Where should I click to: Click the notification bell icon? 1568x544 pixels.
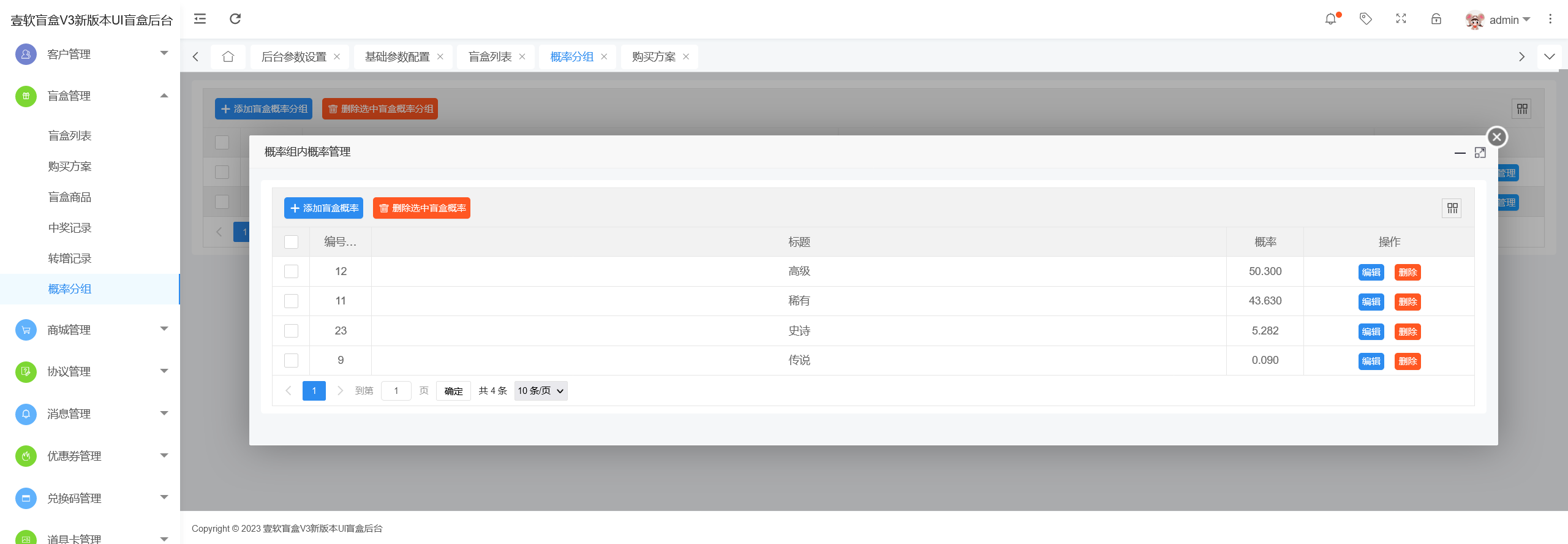(1330, 19)
